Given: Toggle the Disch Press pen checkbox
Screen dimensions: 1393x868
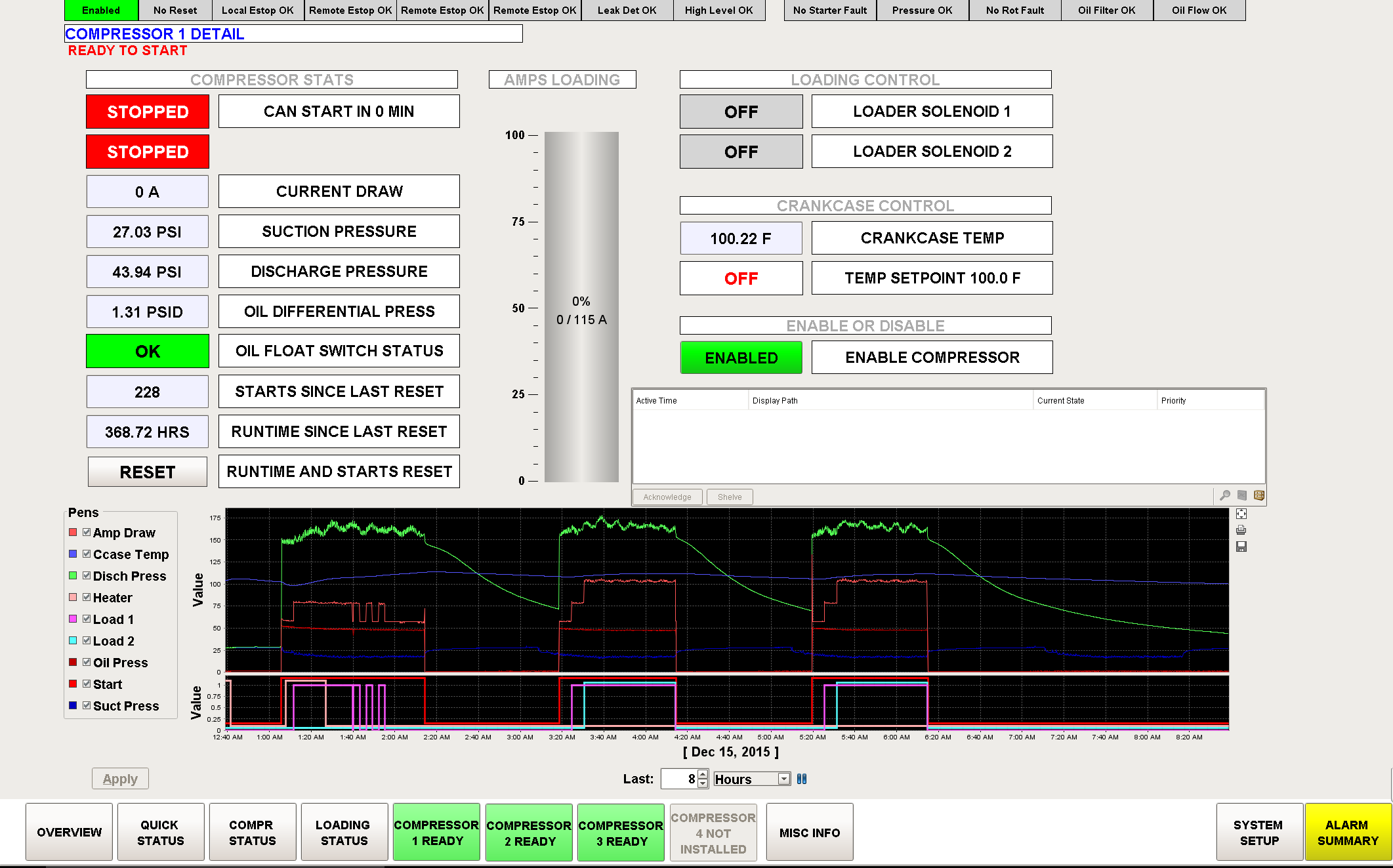Looking at the screenshot, I should pos(87,575).
